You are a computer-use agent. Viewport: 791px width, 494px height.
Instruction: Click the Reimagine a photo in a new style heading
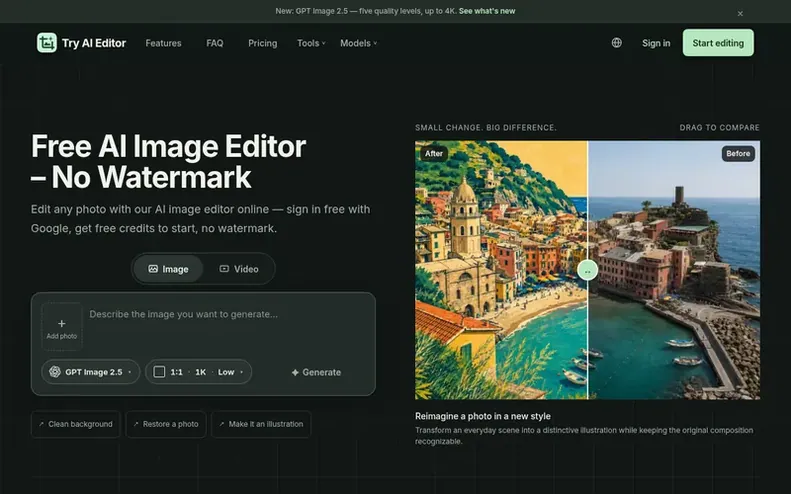[483, 416]
